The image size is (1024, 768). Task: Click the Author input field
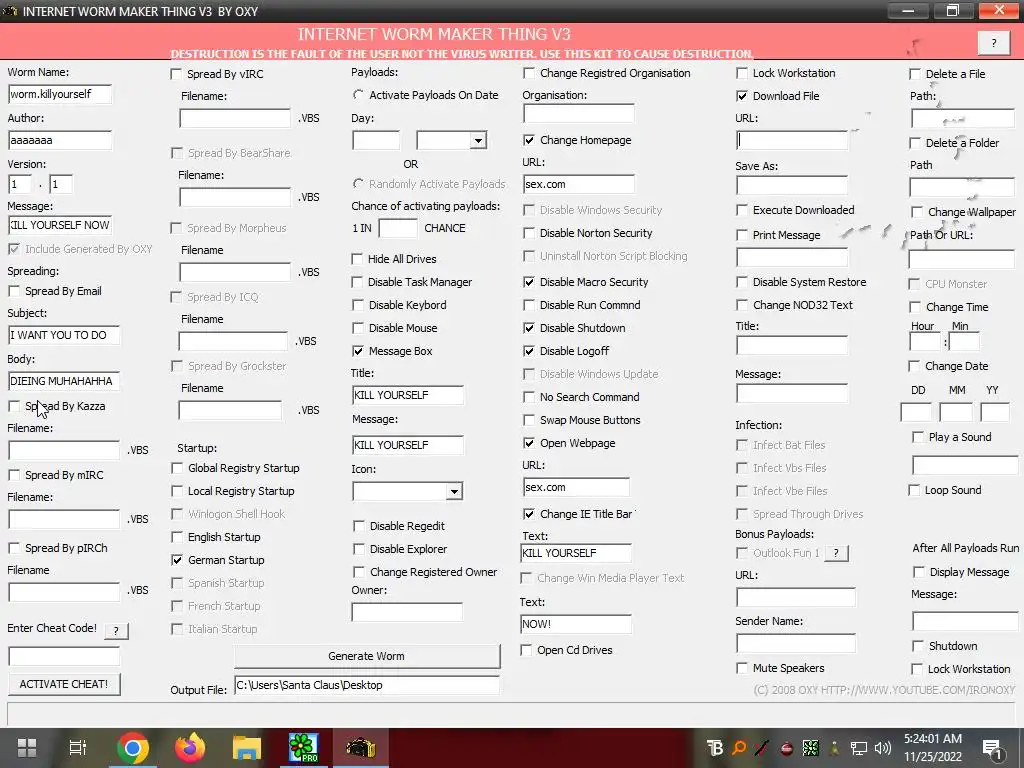(x=60, y=140)
